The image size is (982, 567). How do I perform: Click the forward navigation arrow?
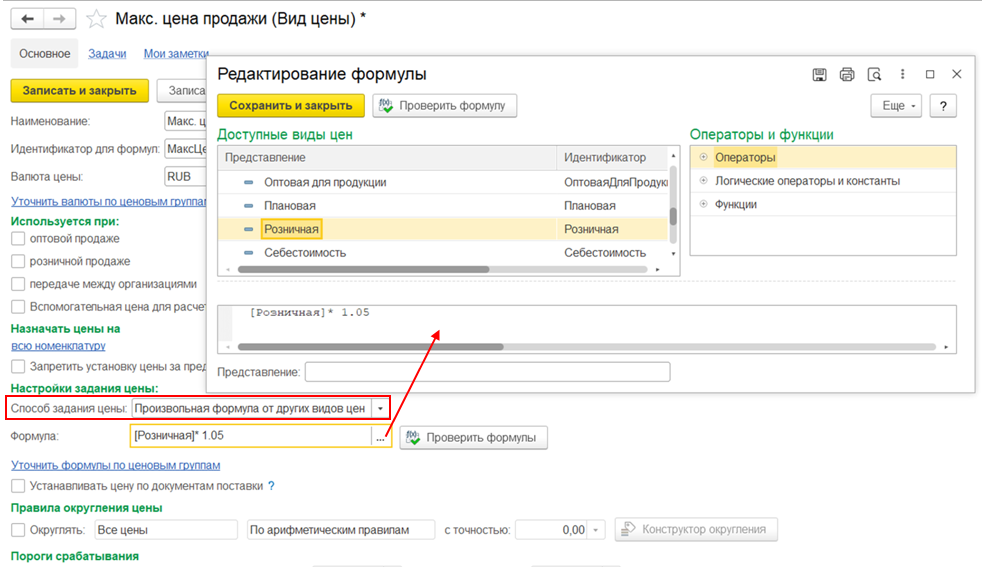click(60, 19)
